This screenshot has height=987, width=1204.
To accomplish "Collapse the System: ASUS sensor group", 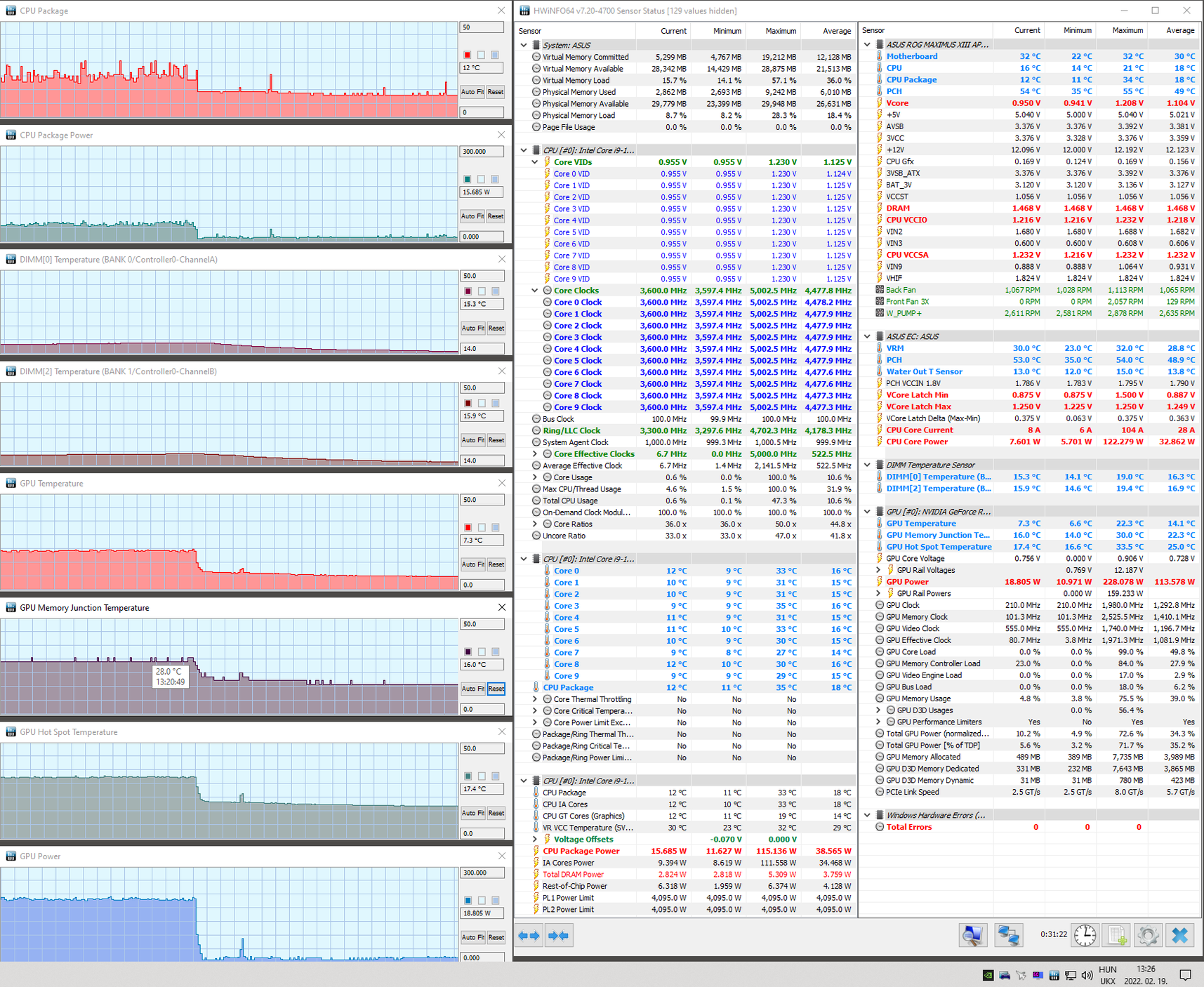I will click(x=524, y=45).
